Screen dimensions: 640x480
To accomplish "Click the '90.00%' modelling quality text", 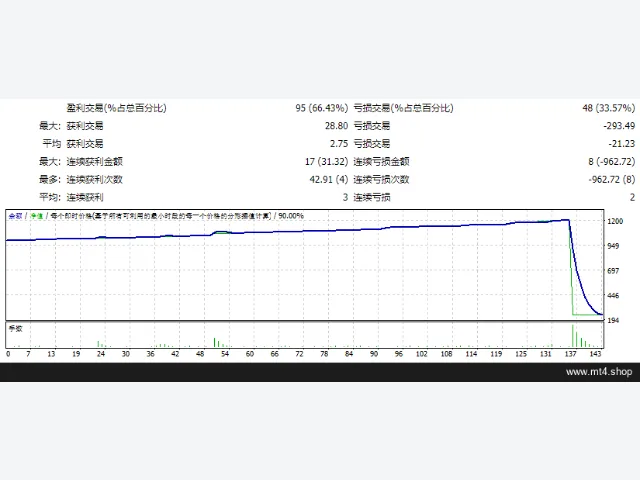I will coord(291,216).
